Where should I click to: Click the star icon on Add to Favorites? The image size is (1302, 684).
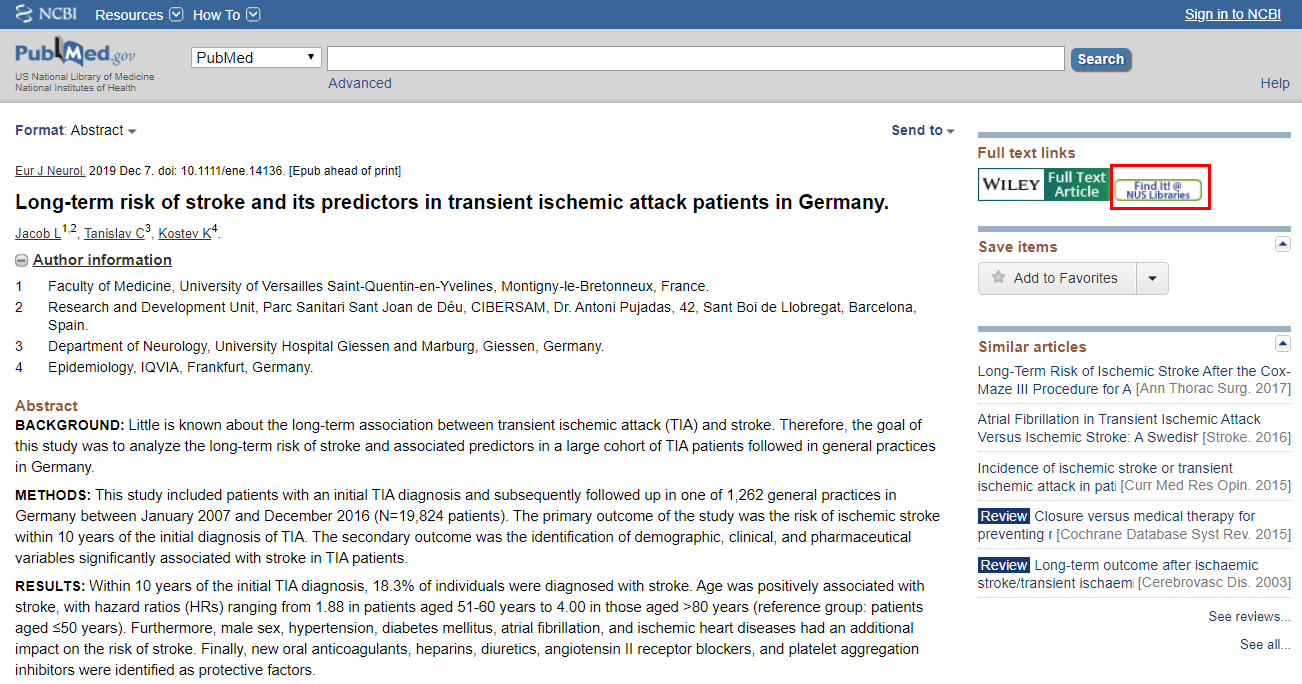pyautogui.click(x=997, y=278)
